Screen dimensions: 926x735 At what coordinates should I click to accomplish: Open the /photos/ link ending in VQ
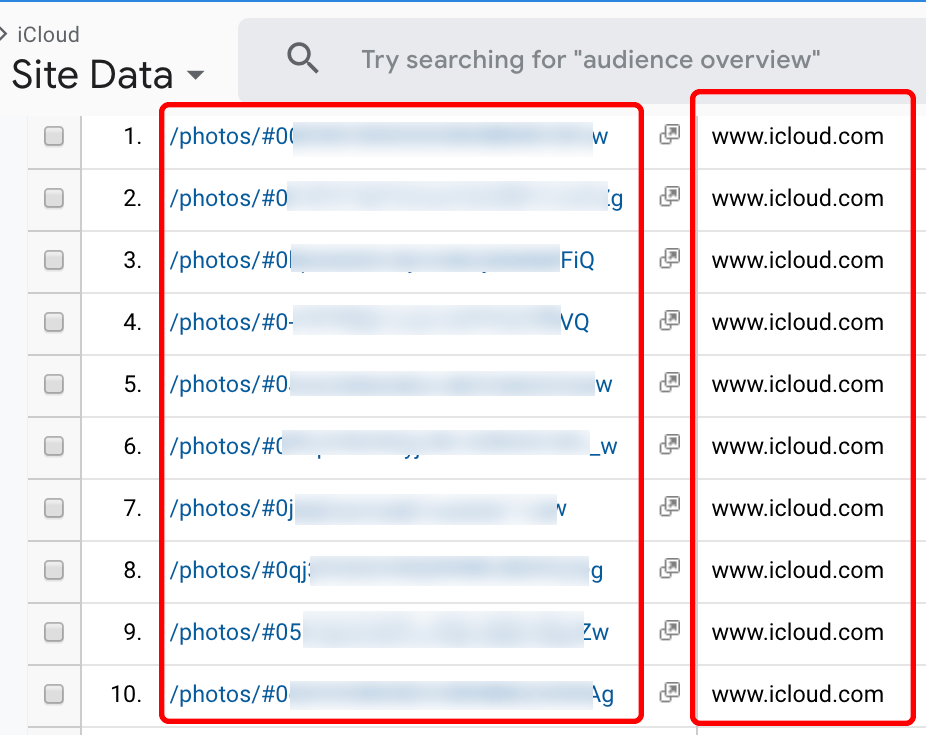(379, 323)
